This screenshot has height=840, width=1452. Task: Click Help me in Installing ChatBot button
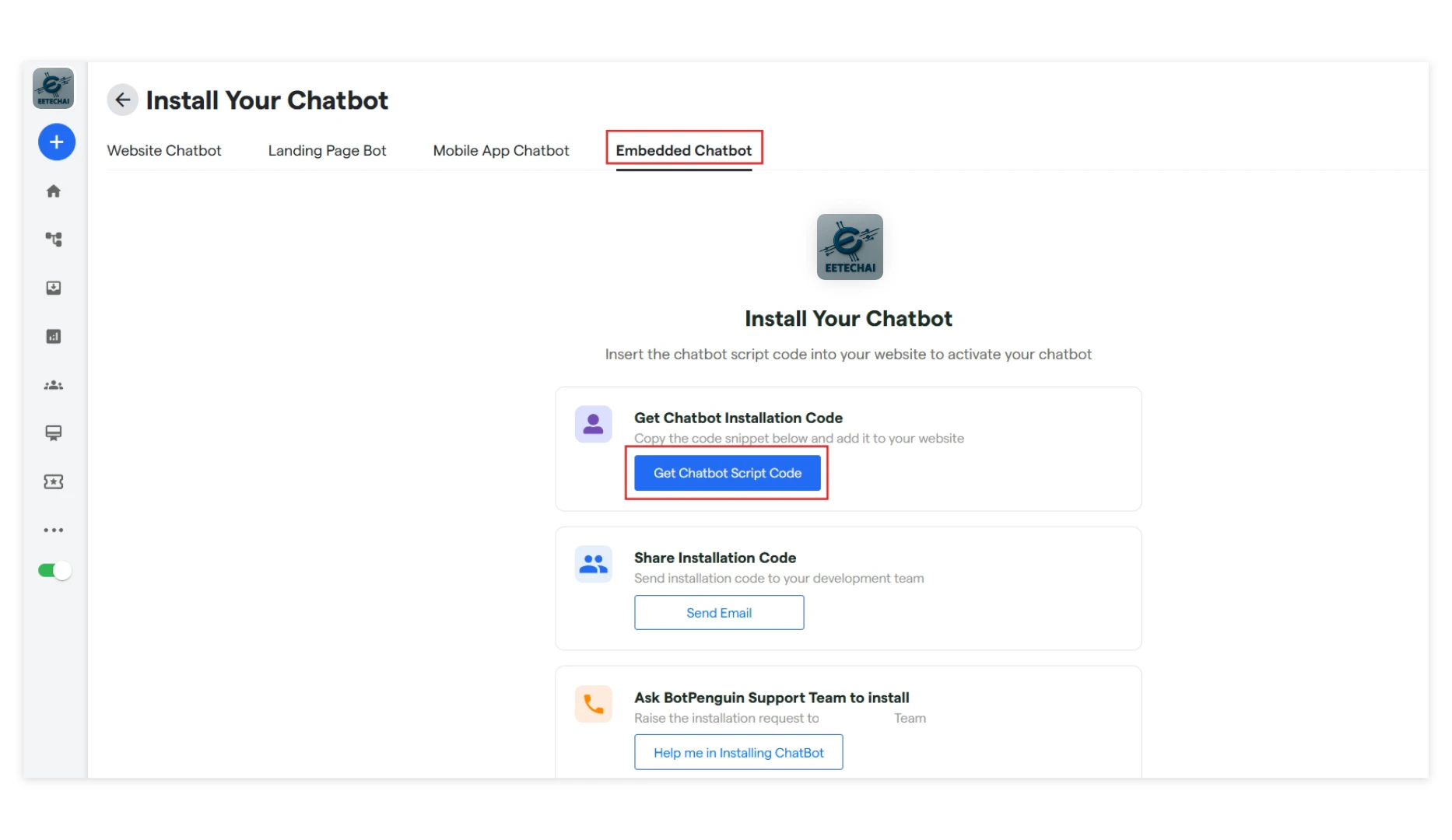[738, 753]
